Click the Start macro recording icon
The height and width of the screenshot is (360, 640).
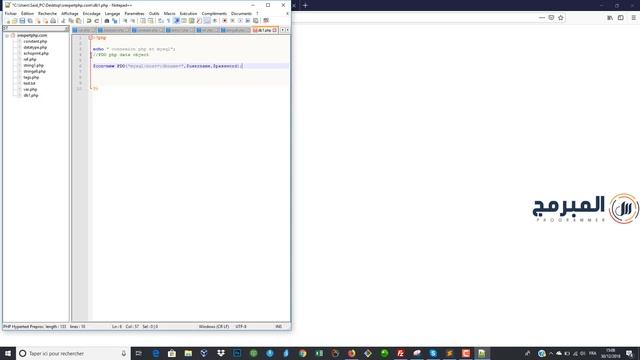pos(224,20)
